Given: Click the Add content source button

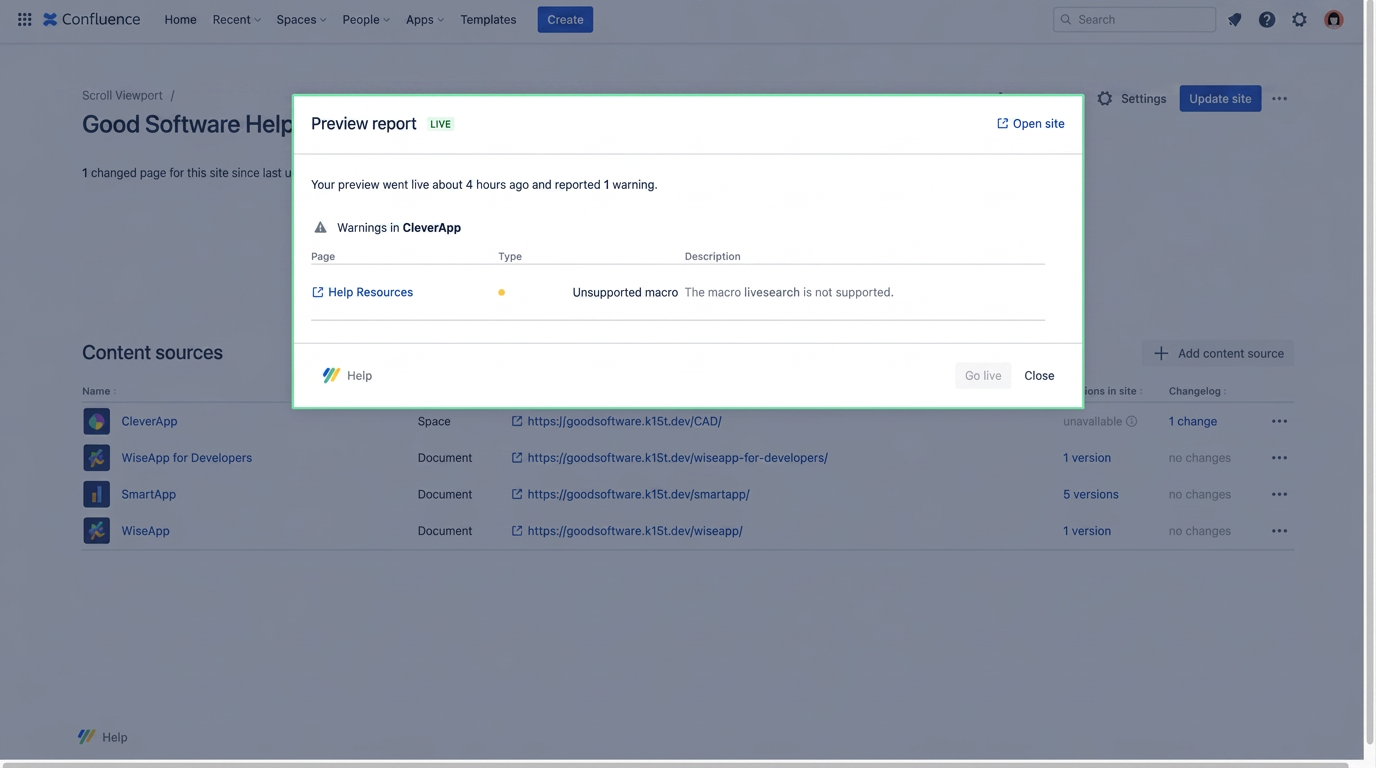Looking at the screenshot, I should 1218,353.
